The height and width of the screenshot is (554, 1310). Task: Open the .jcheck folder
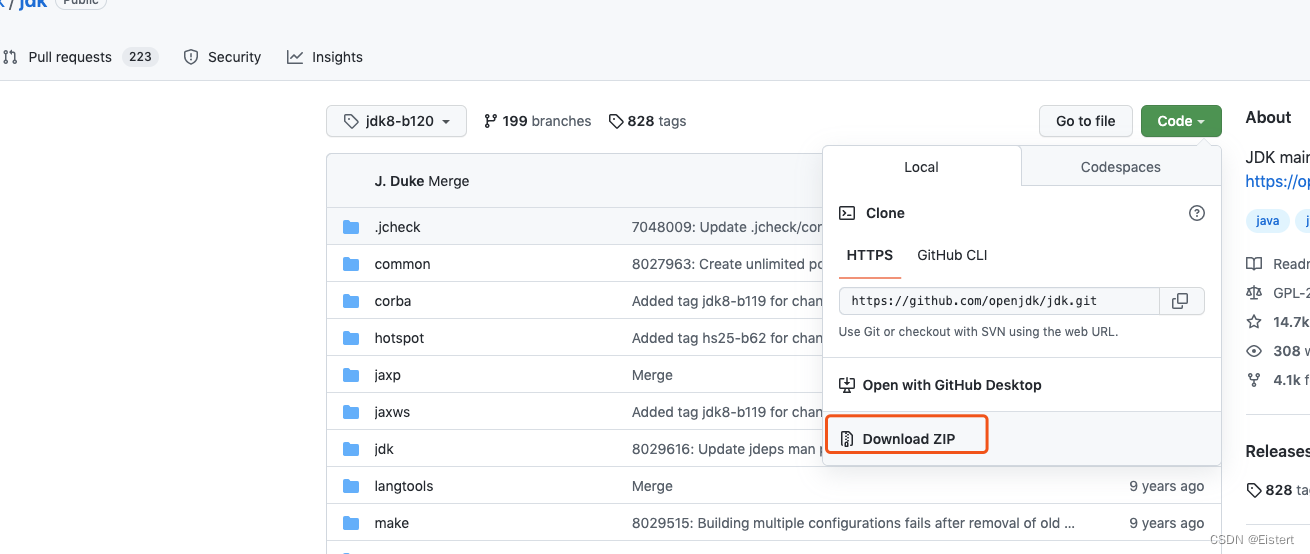(397, 227)
